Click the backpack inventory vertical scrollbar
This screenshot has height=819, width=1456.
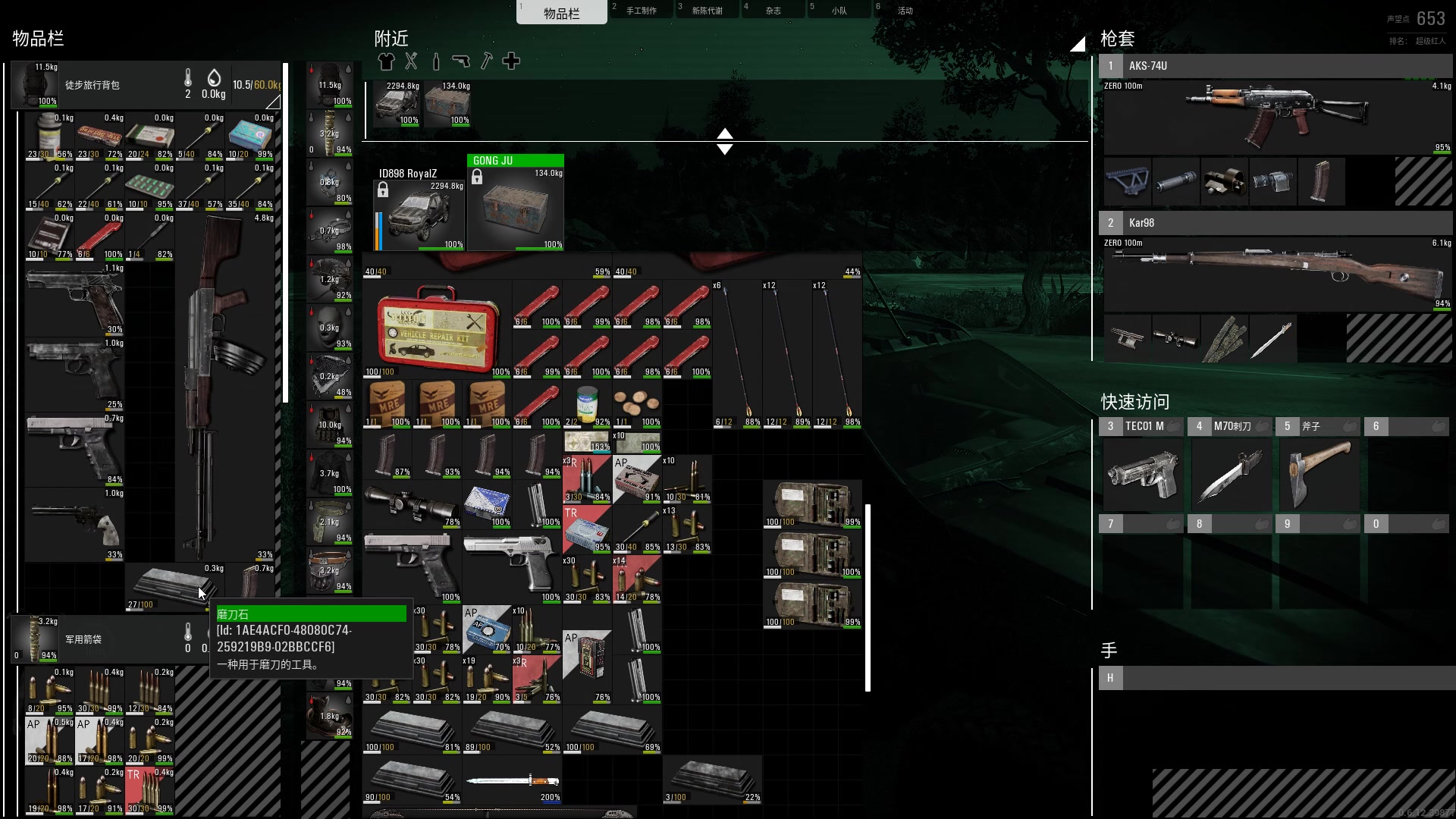pos(285,232)
